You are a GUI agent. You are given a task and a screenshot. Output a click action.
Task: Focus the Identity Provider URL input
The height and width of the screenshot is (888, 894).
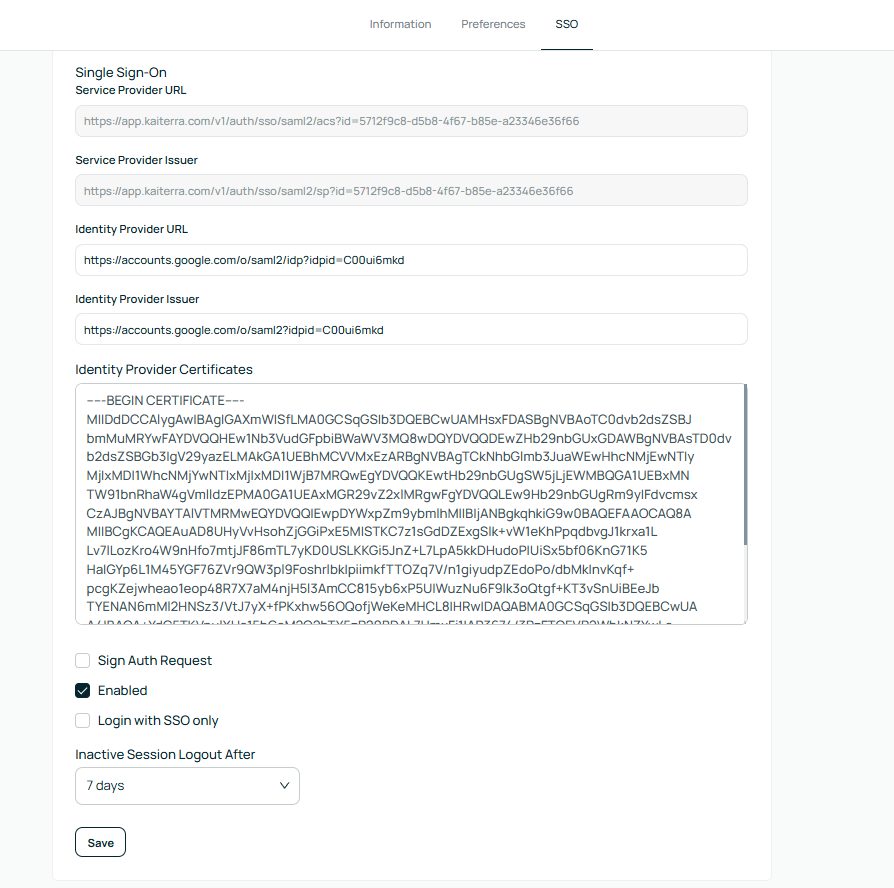[x=411, y=260]
